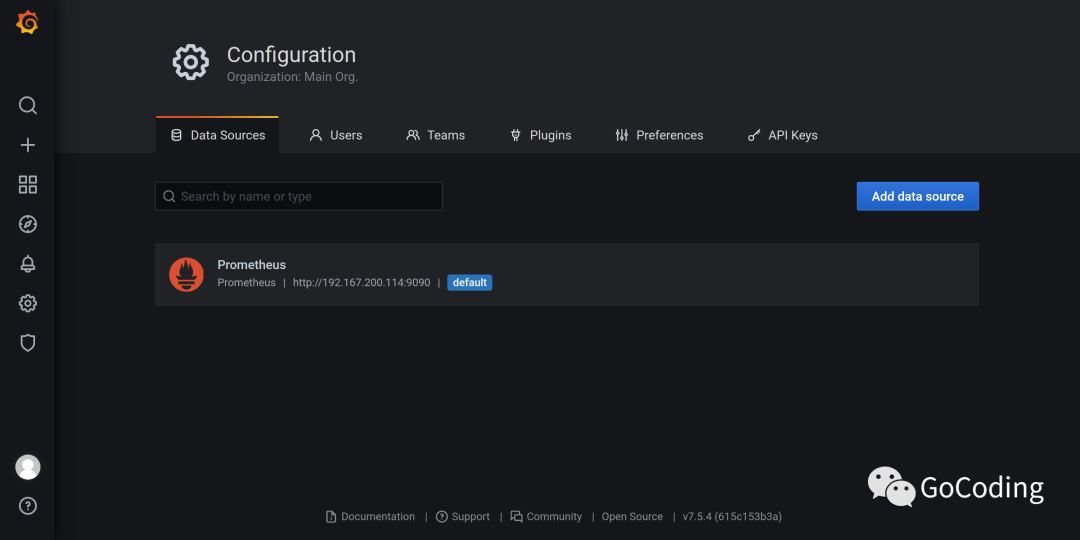Click the default badge on Prometheus
This screenshot has width=1080, height=540.
[x=470, y=282]
